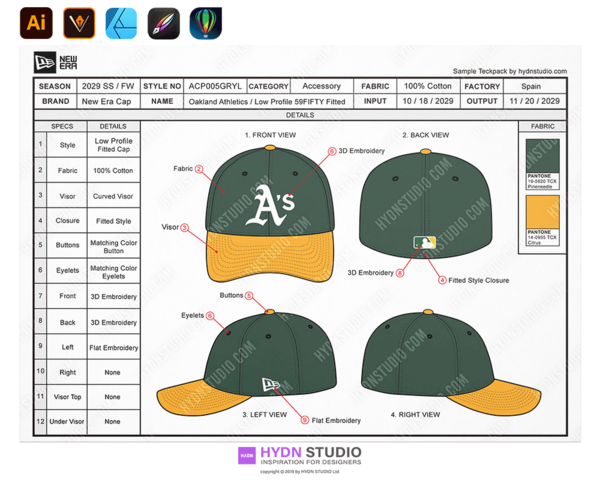Image resolution: width=600 pixels, height=480 pixels.
Task: Click the right view cap illustration
Action: click(451, 362)
